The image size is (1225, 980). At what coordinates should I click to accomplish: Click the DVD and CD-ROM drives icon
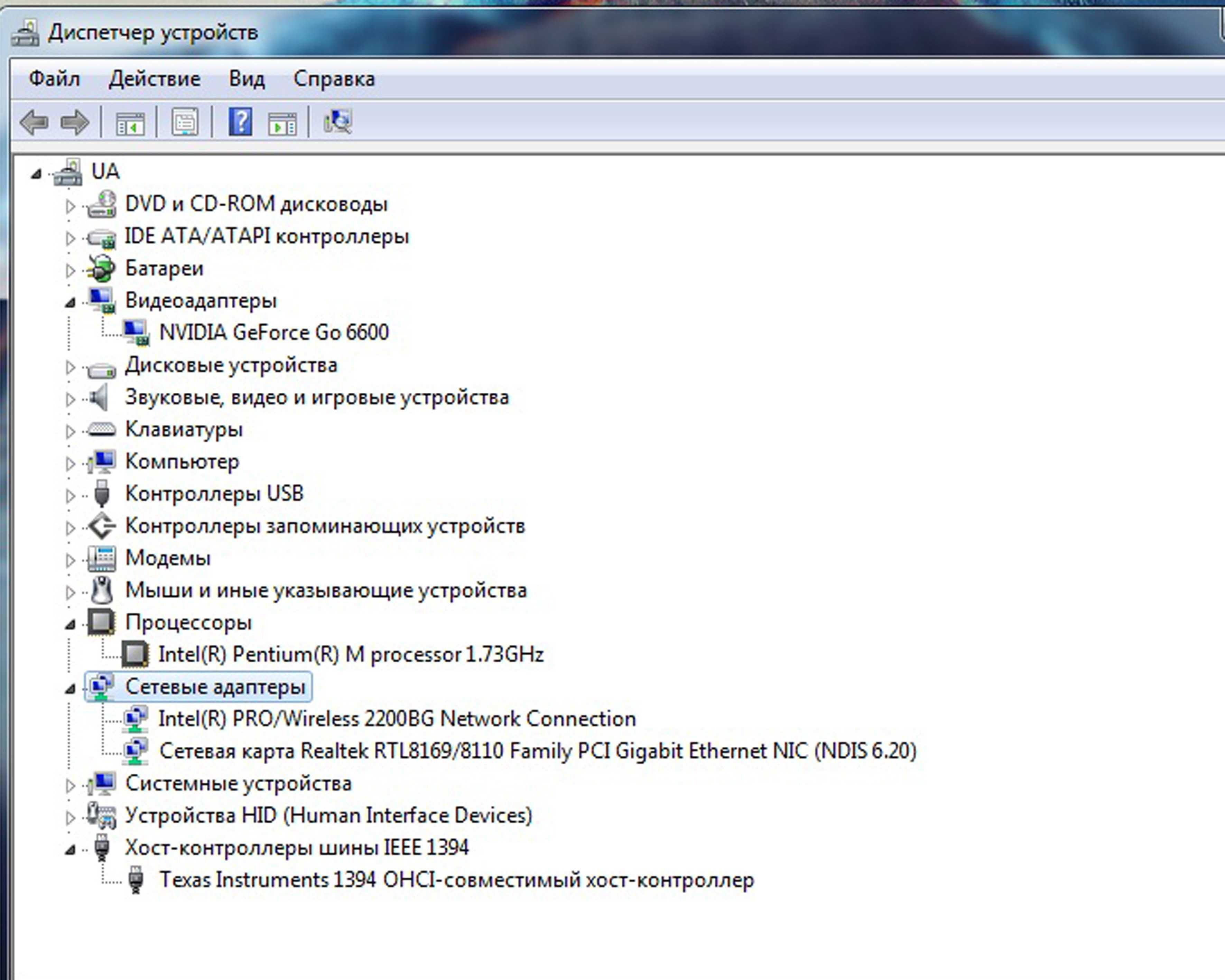click(x=102, y=204)
